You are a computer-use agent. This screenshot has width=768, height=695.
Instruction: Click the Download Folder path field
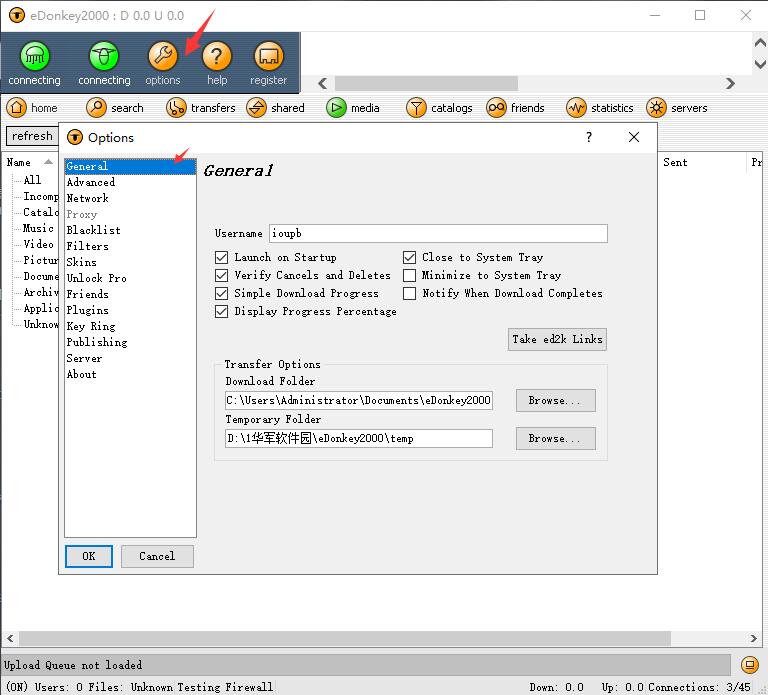(x=359, y=401)
